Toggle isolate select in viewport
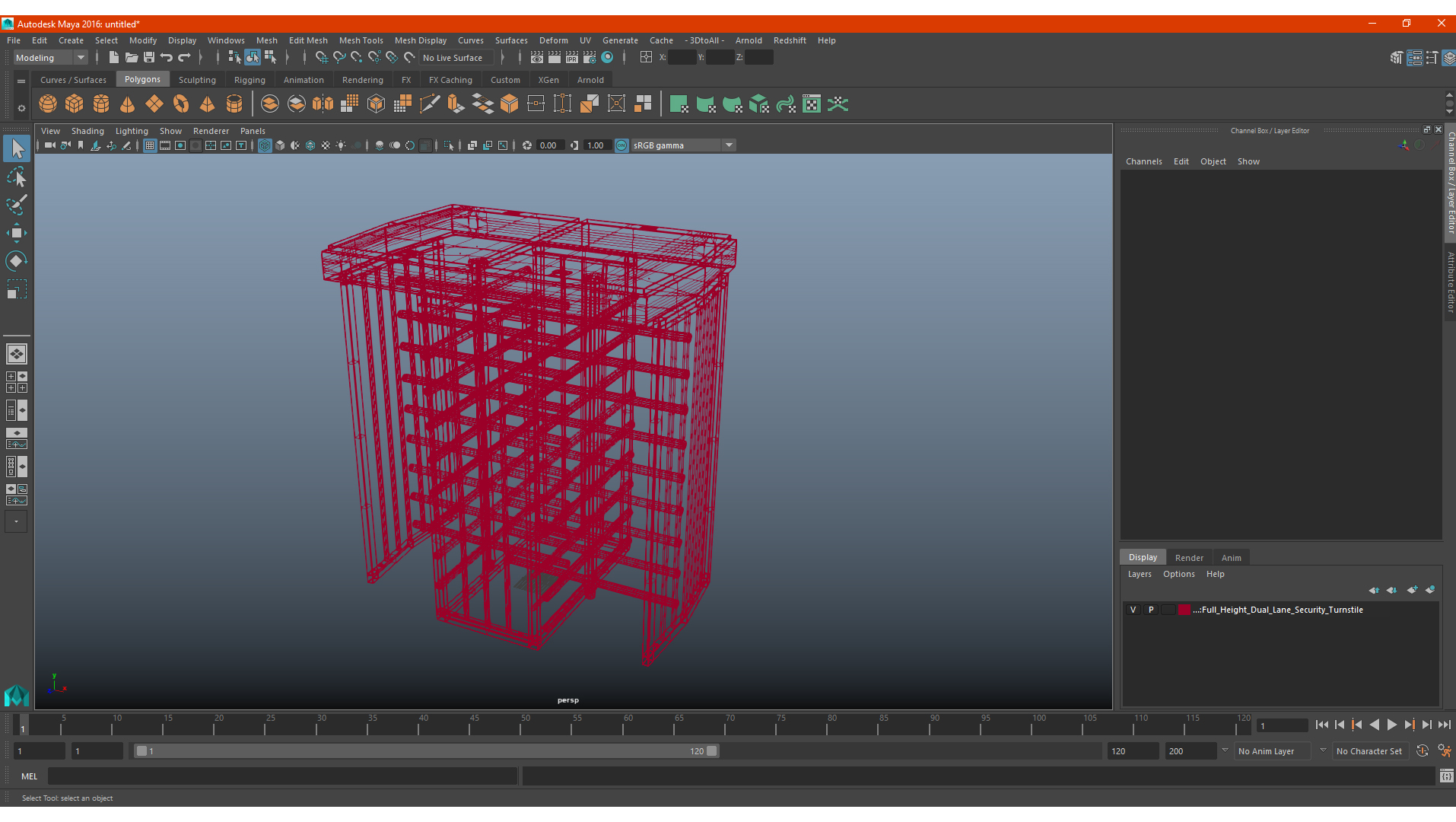This screenshot has height=822, width=1456. 449,145
